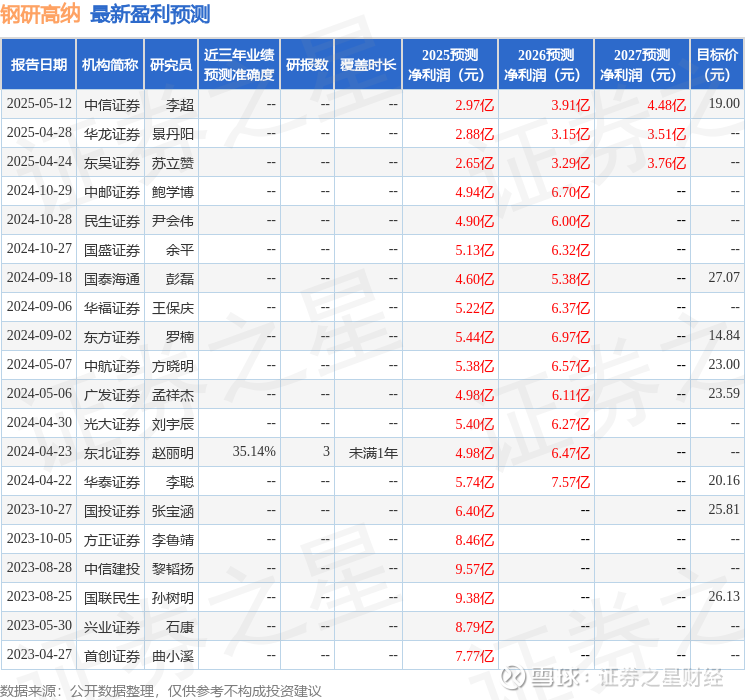Click analyst name 鲍学博
Screen dimensions: 745x700
pyautogui.click(x=172, y=192)
